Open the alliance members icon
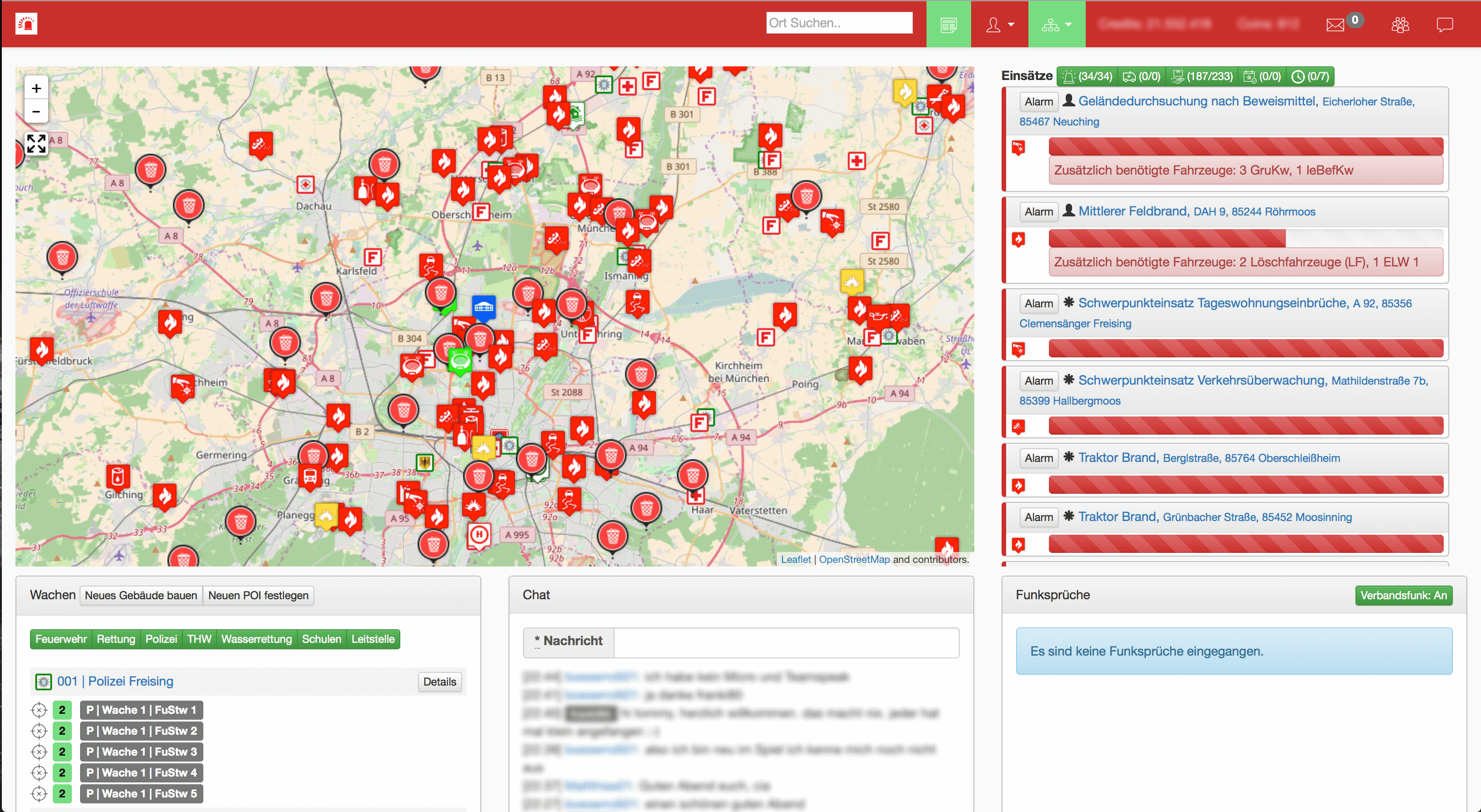Screen dimensions: 1481x812 pyautogui.click(x=1400, y=25)
